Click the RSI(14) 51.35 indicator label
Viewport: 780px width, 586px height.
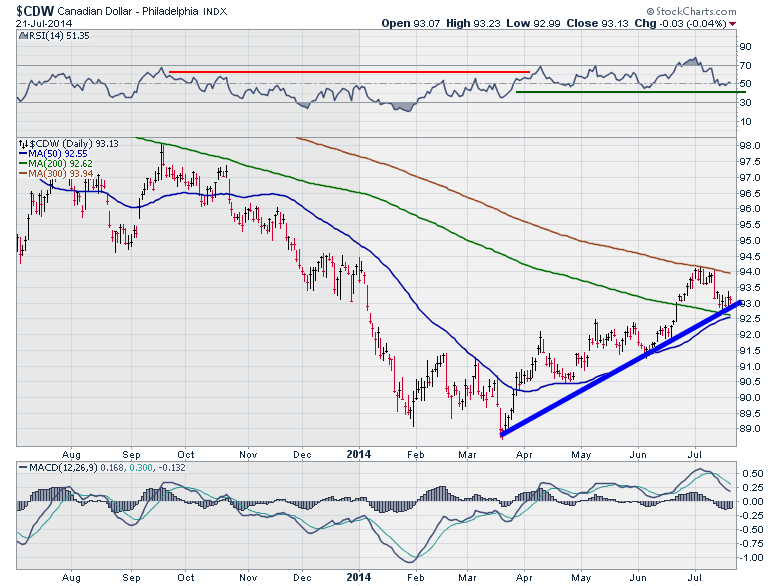54,36
